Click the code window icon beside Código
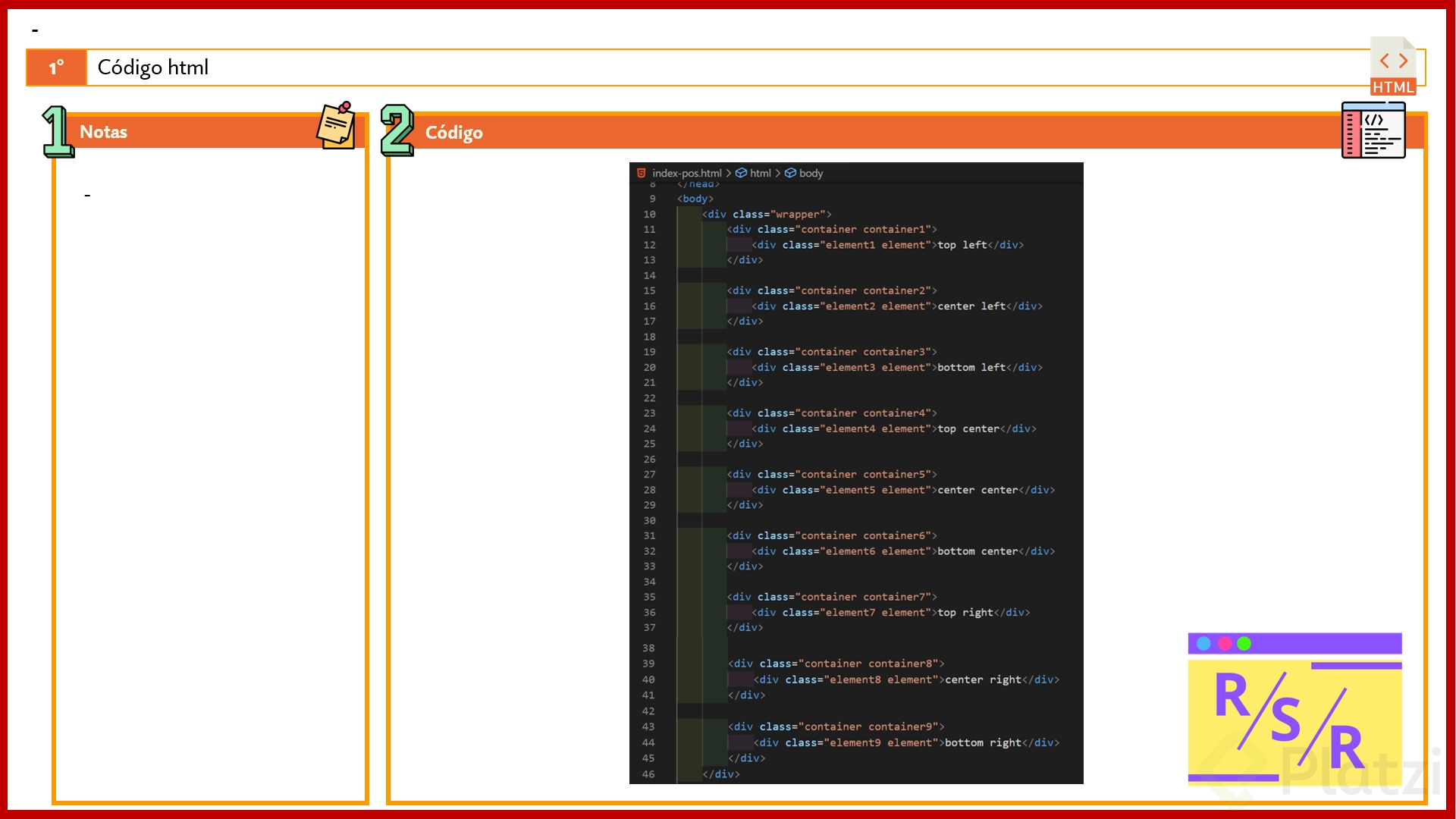Viewport: 1456px width, 819px height. tap(1373, 130)
